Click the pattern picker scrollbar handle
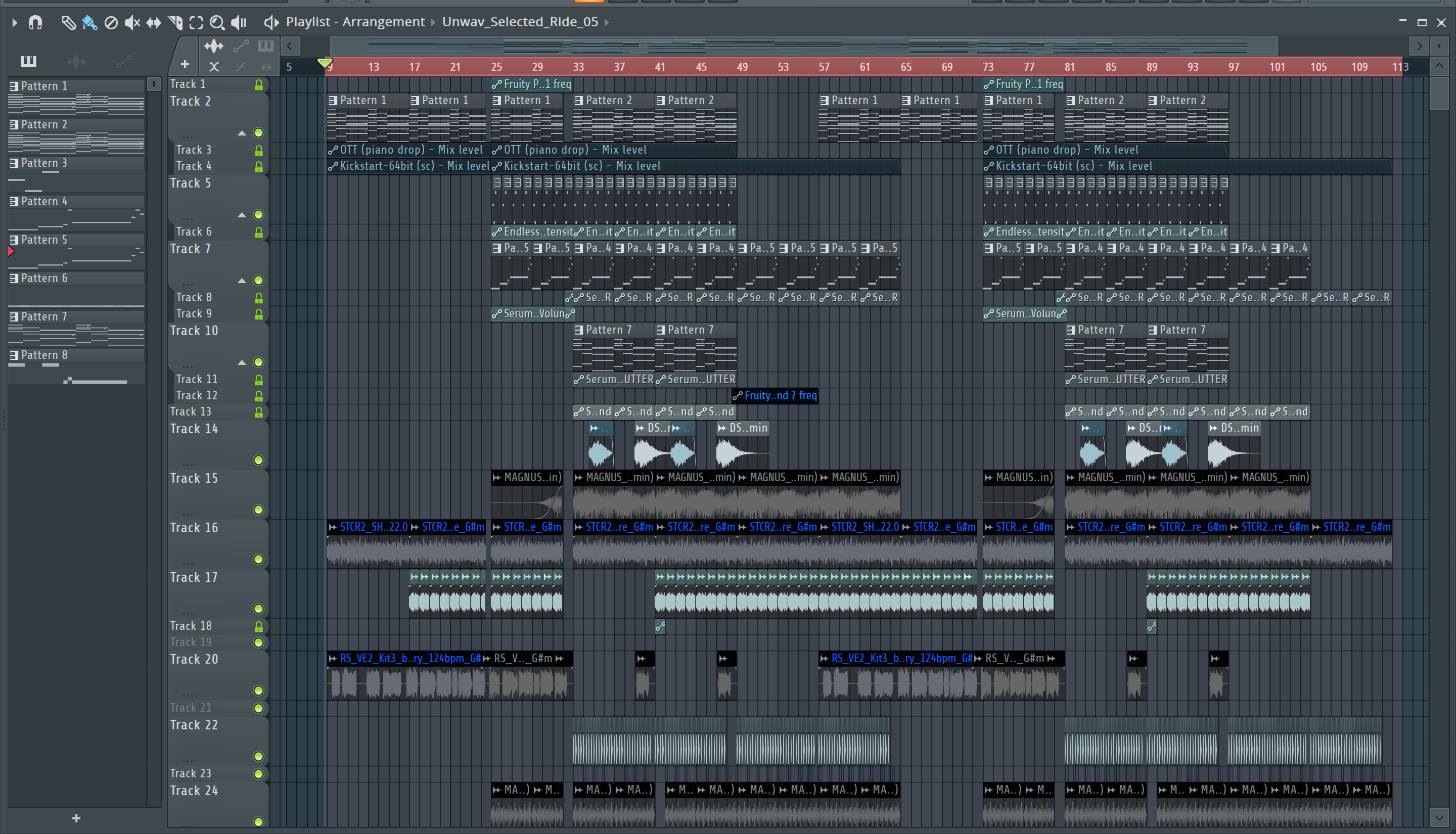 pos(154,84)
